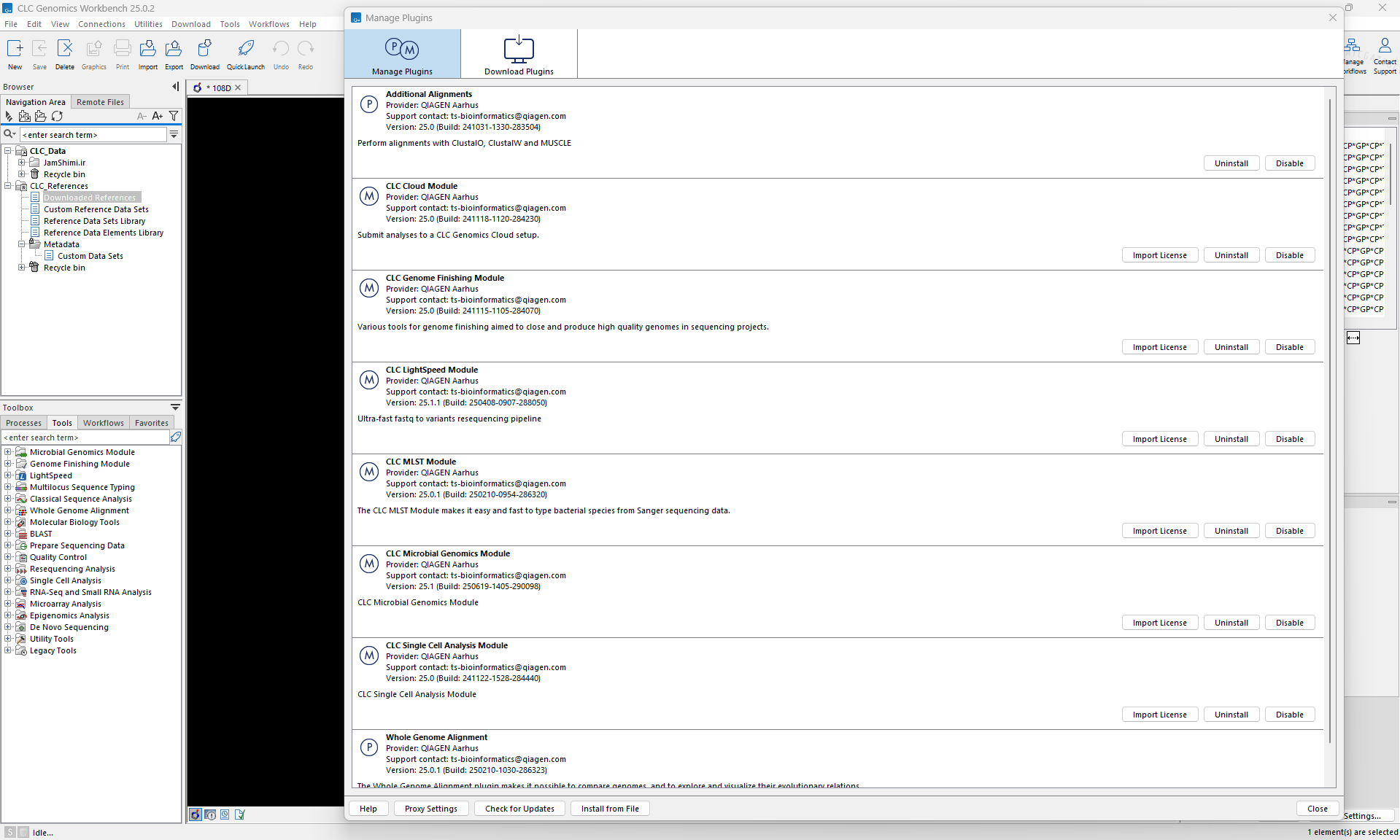Click the fit-width arrows icon in side panel
Screen dimensions: 1400x840
[x=1353, y=338]
